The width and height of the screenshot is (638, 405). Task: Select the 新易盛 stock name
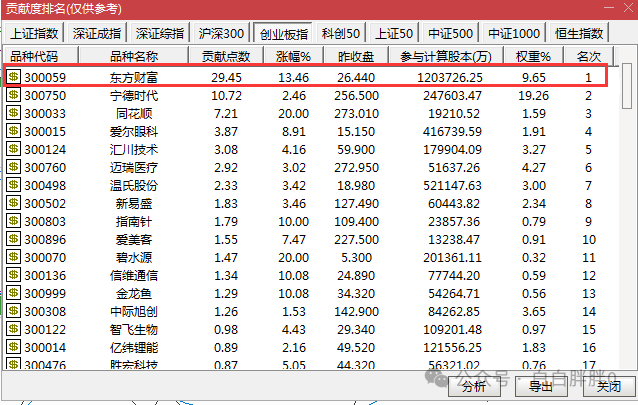tap(133, 204)
